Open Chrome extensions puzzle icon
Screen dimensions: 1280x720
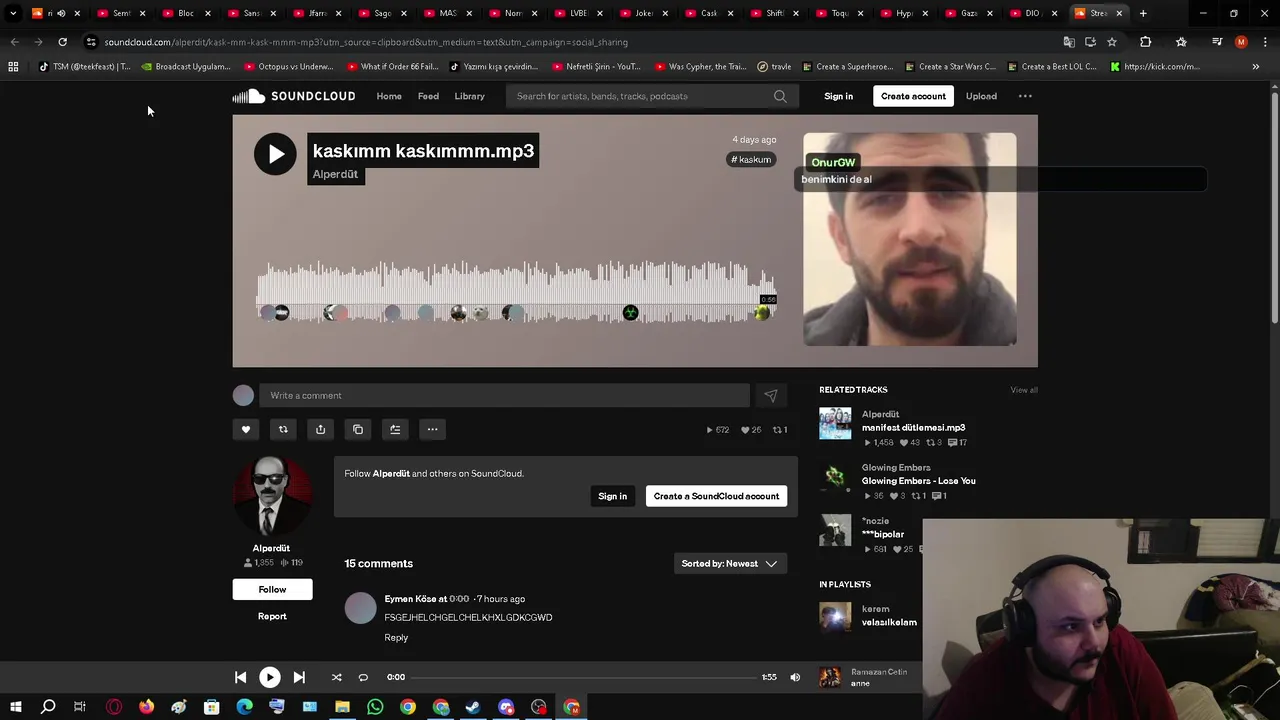point(1146,42)
